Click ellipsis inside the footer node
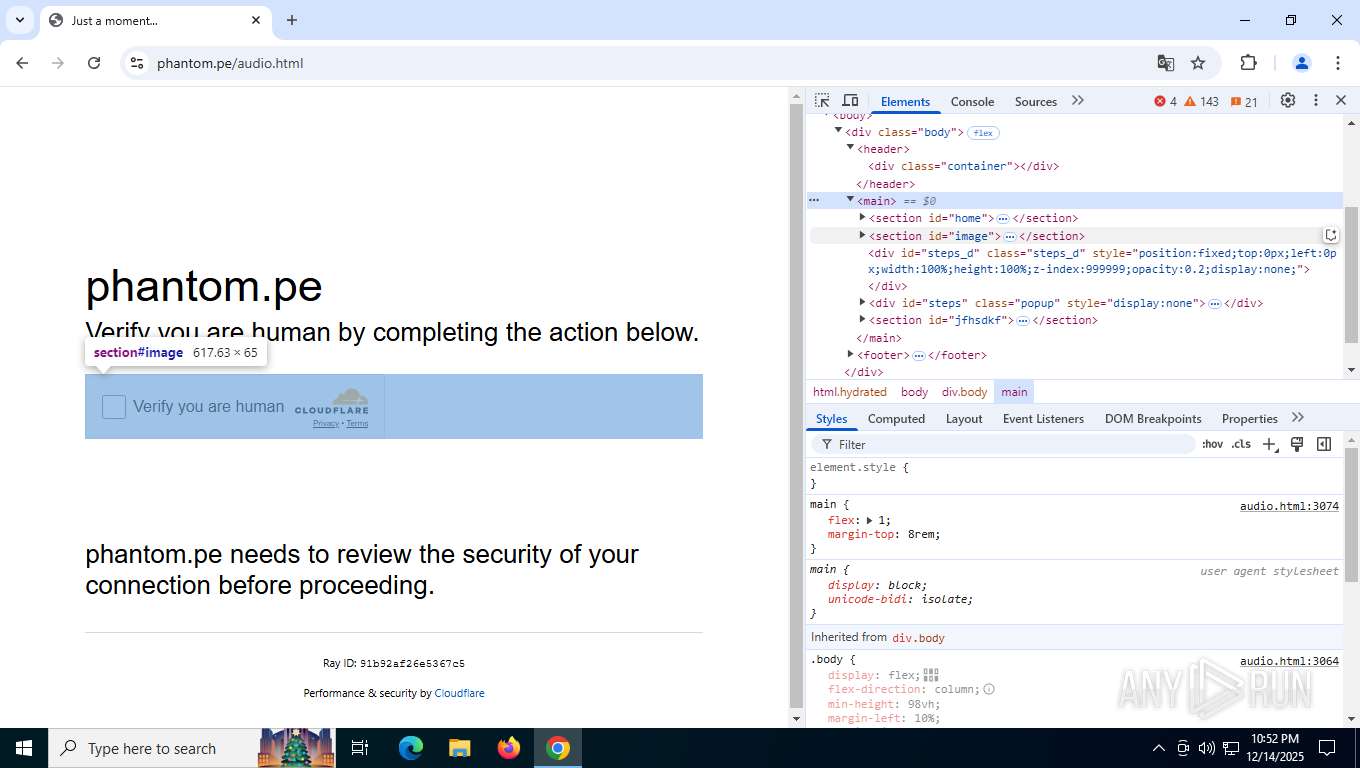 tap(919, 356)
